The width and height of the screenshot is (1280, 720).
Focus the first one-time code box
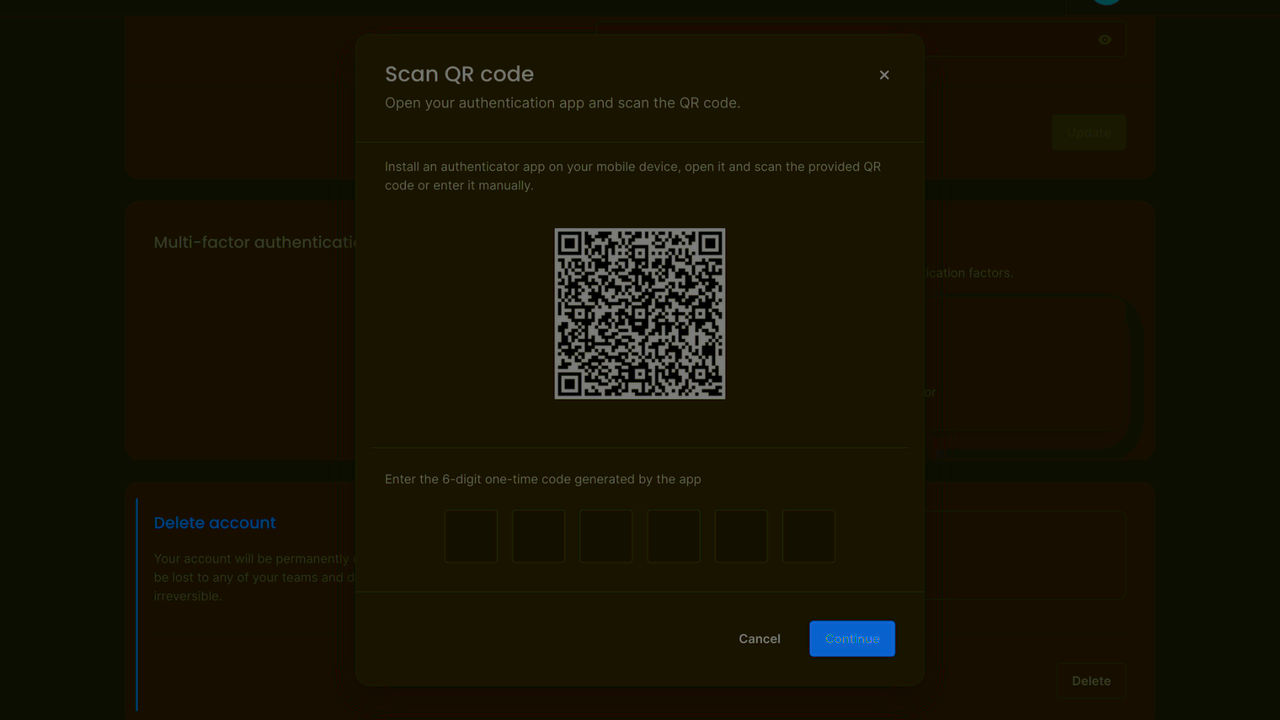[x=470, y=536]
